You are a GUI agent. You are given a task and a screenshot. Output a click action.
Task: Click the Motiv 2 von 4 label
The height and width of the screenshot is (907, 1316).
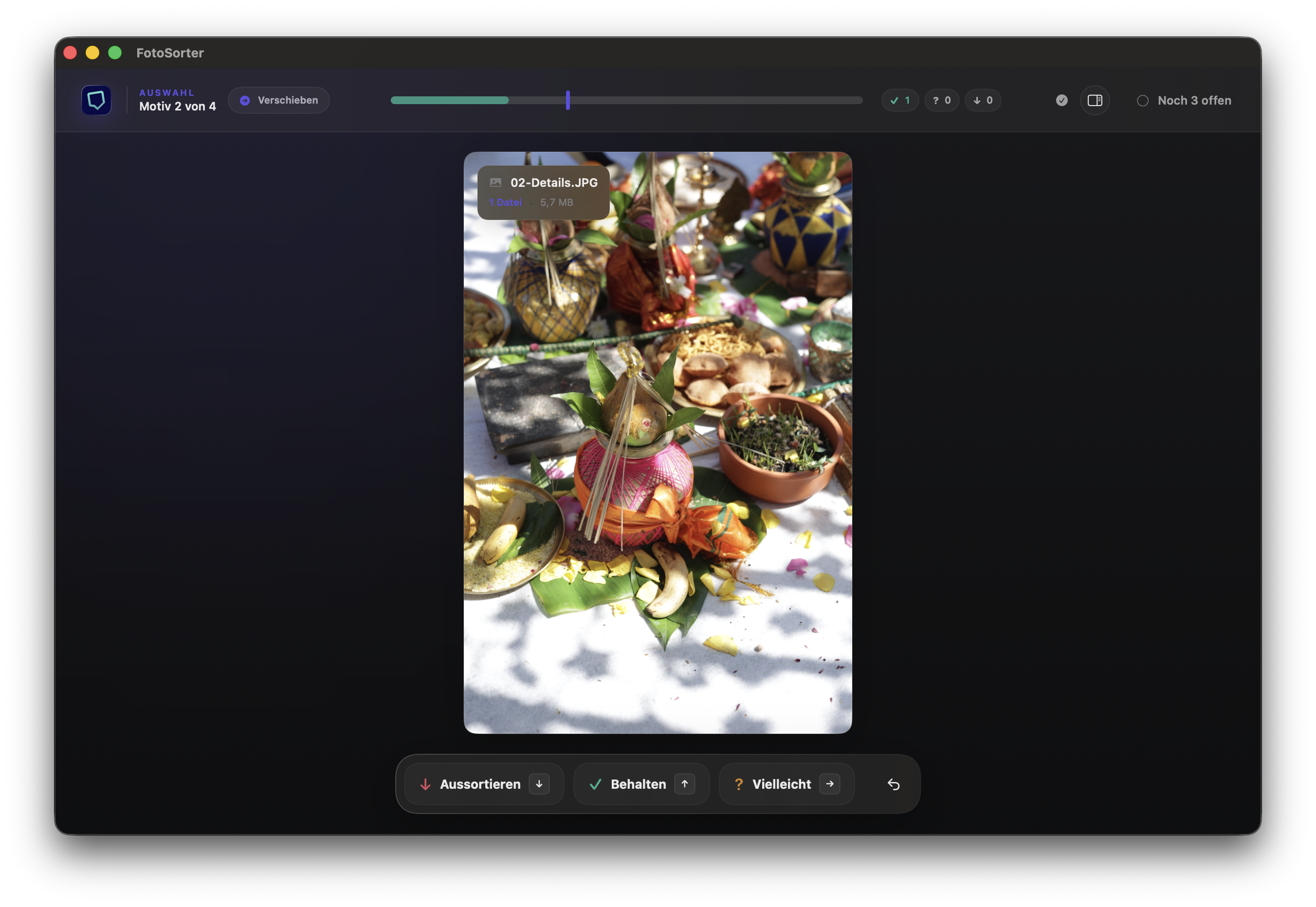[177, 106]
